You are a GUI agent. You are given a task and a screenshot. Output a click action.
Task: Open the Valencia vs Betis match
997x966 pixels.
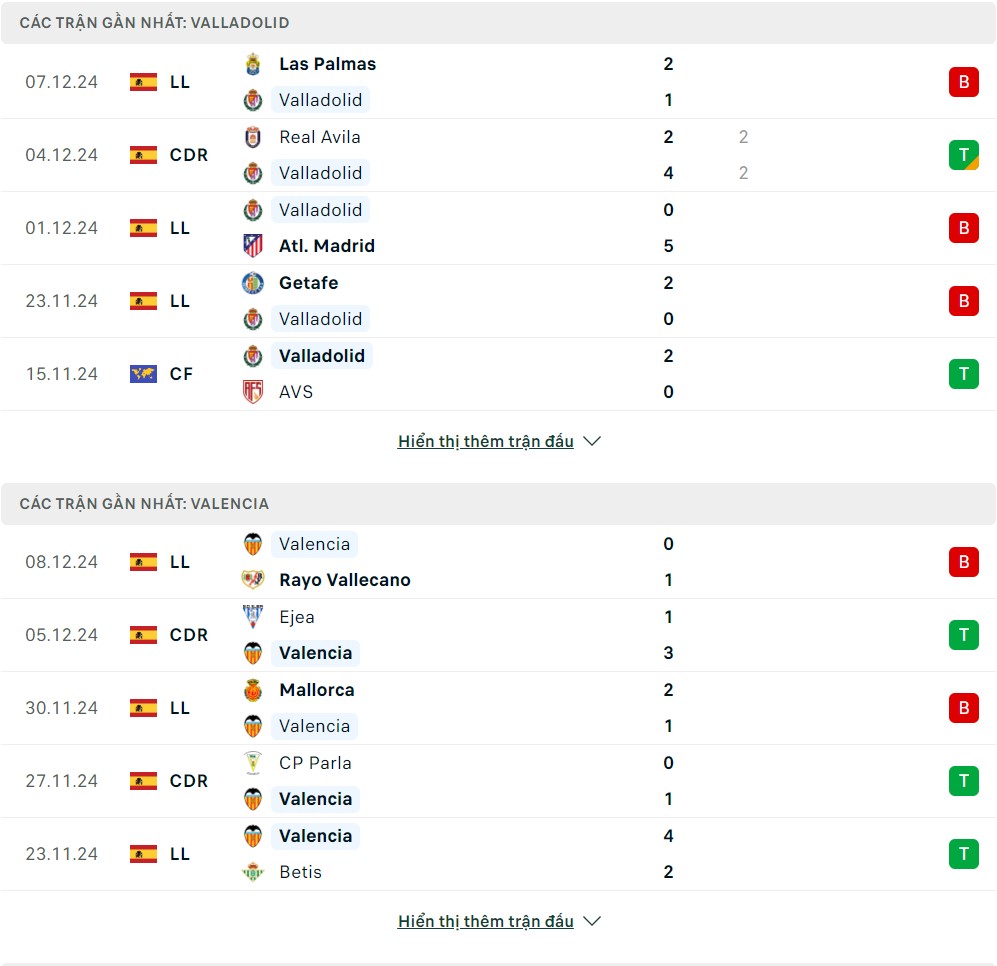tap(500, 854)
